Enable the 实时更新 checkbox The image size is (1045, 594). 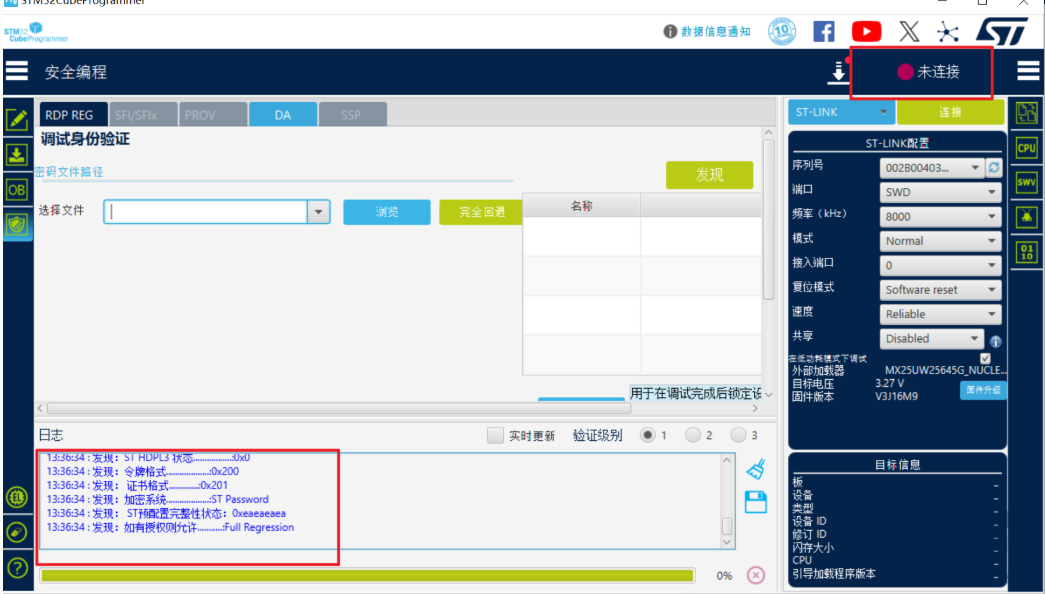click(495, 436)
